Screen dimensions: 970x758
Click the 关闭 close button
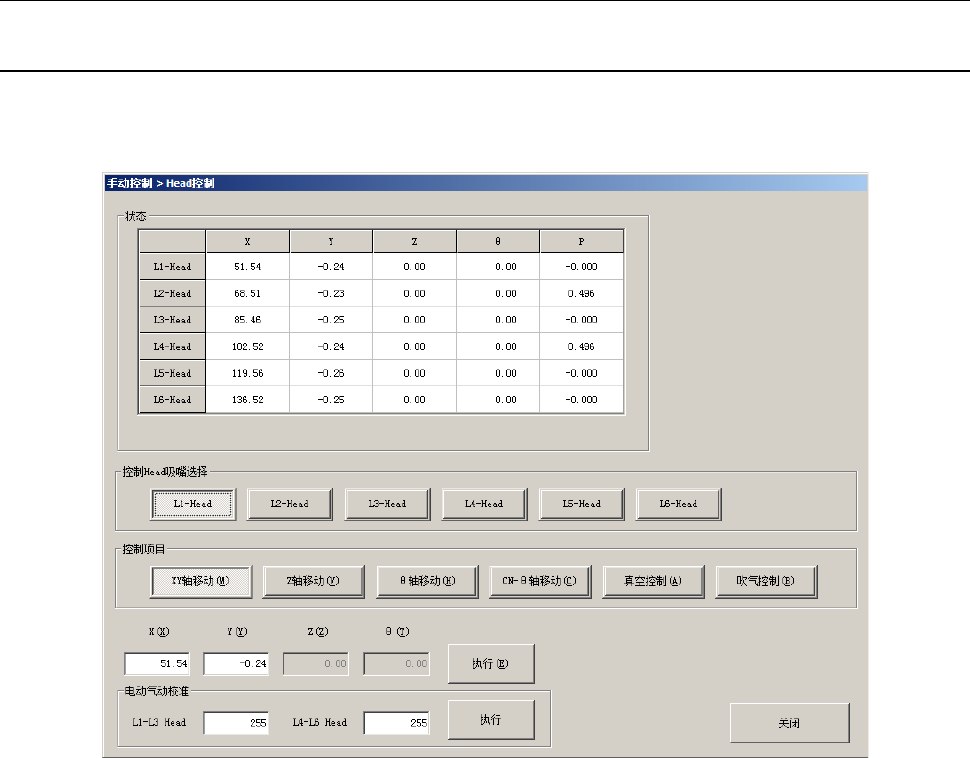[x=789, y=722]
